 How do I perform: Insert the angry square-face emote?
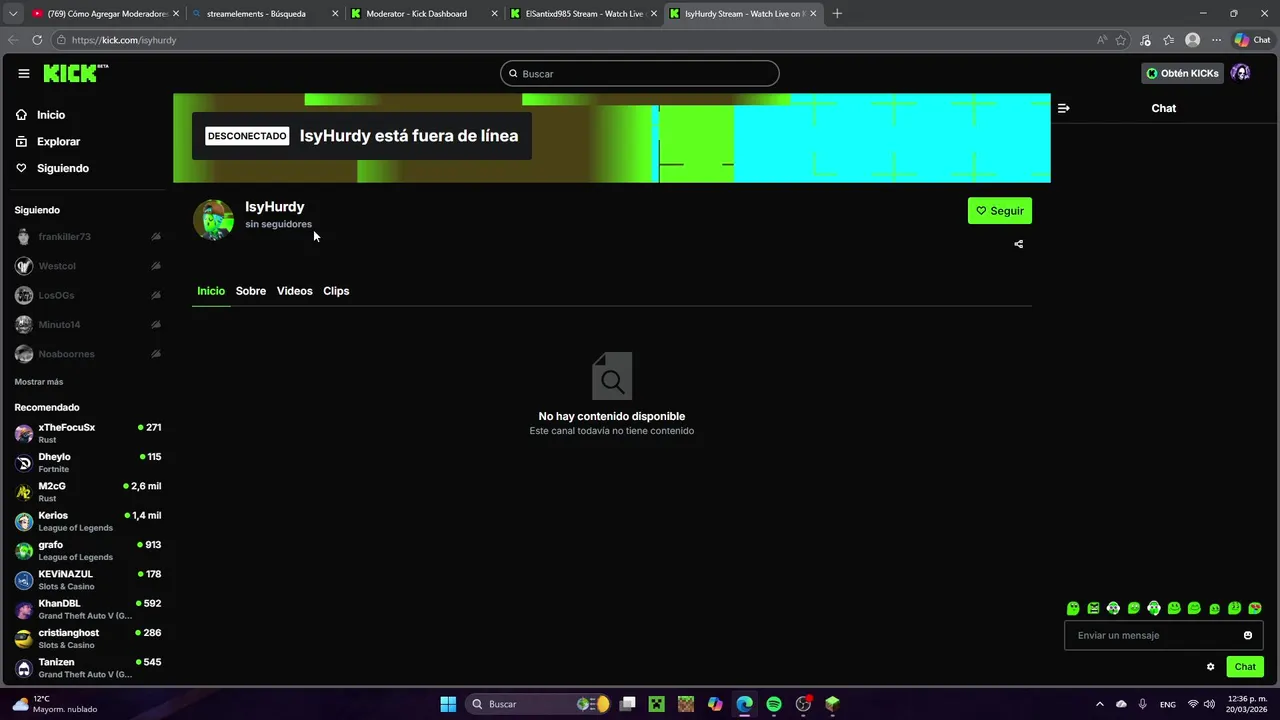tap(1093, 608)
